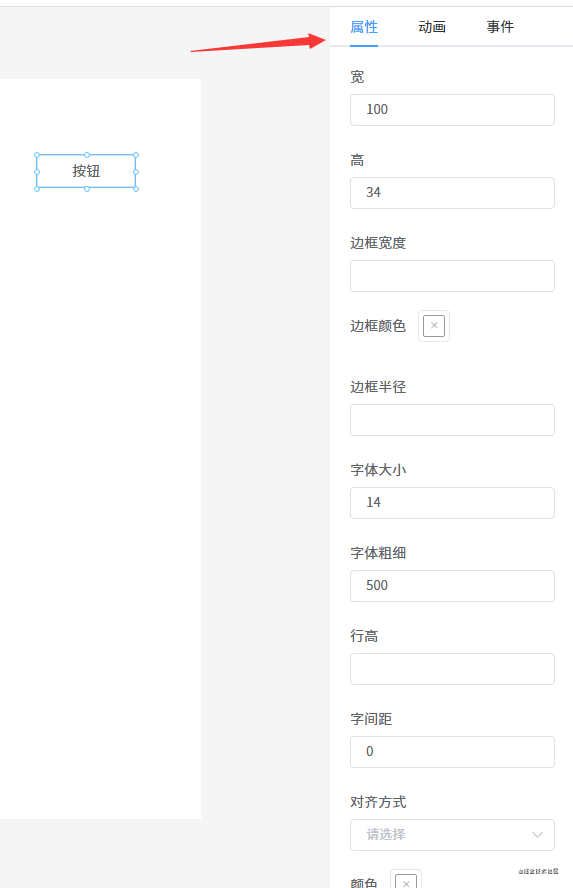Open the 动画 tab
Viewport: 573px width, 888px height.
pyautogui.click(x=432, y=27)
